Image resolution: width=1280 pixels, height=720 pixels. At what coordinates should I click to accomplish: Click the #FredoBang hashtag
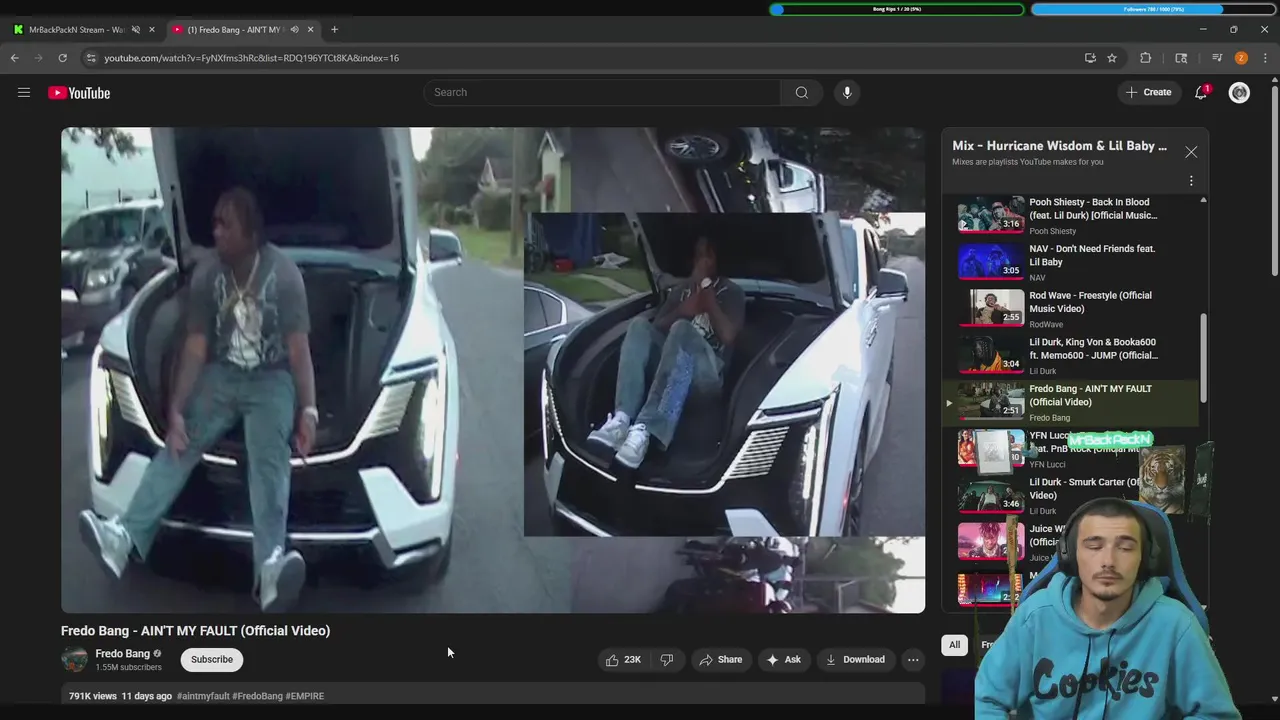click(258, 696)
